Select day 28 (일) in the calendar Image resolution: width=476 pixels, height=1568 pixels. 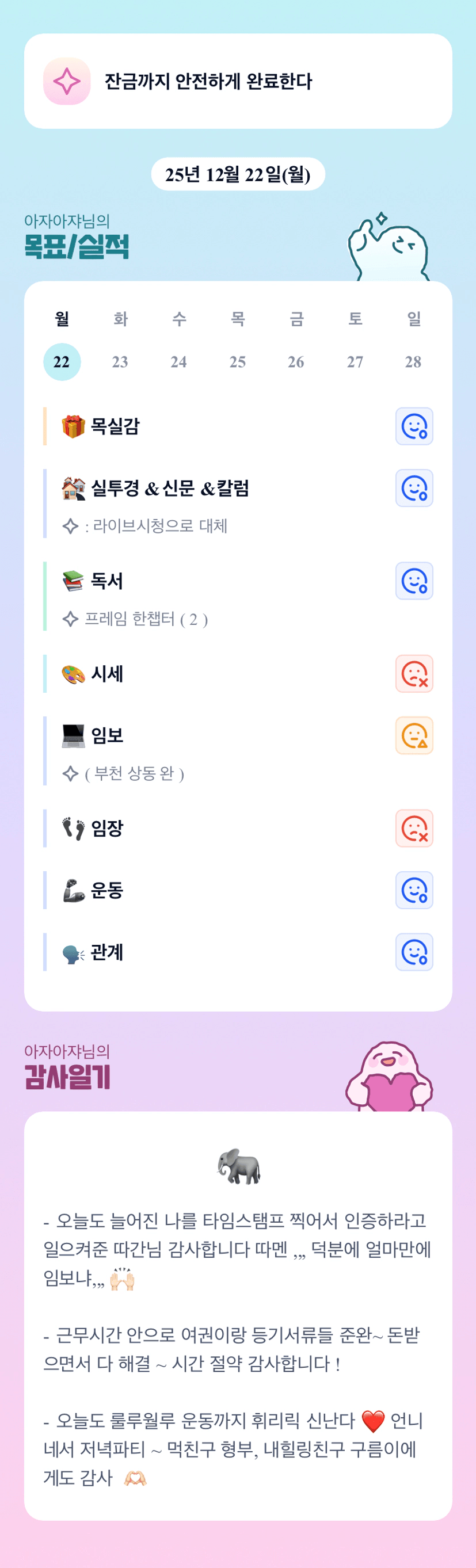(x=413, y=361)
